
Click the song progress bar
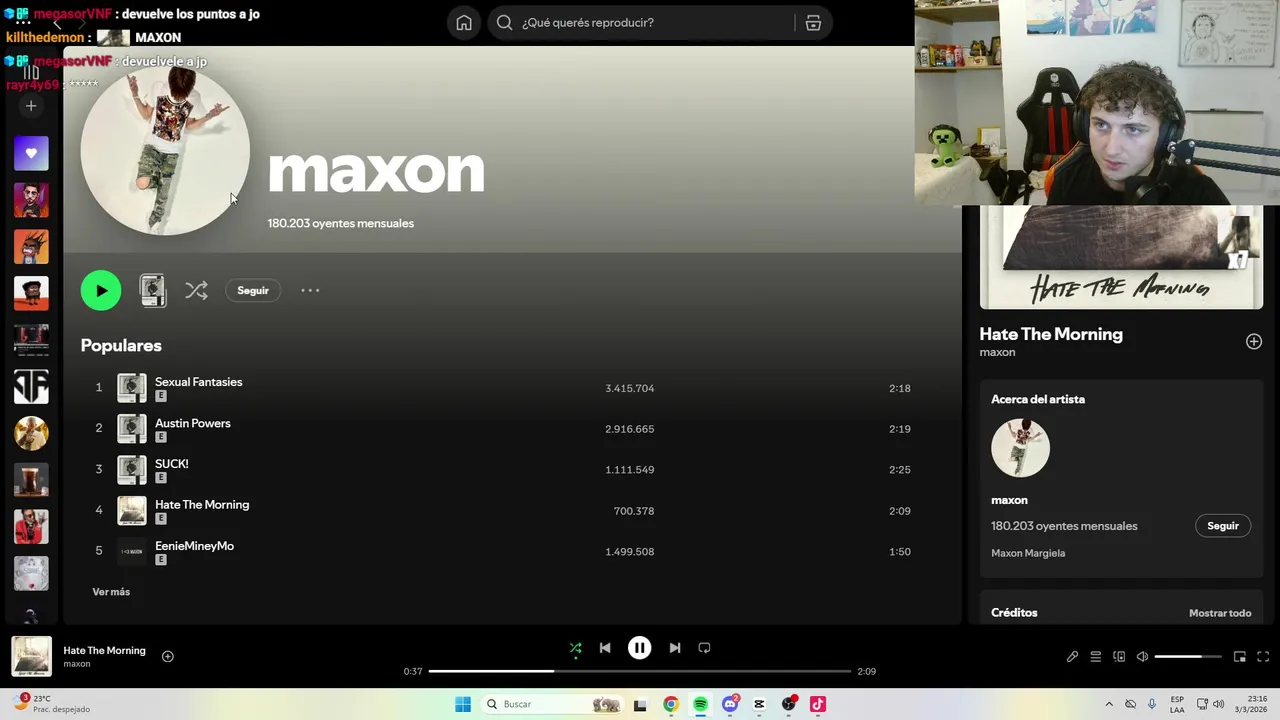coord(640,671)
